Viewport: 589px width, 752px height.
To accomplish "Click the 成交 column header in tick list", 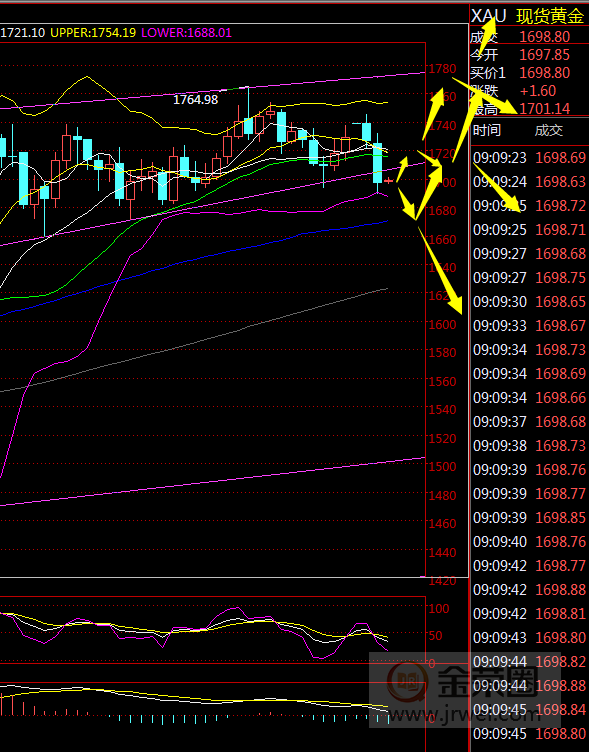I will coord(549,130).
